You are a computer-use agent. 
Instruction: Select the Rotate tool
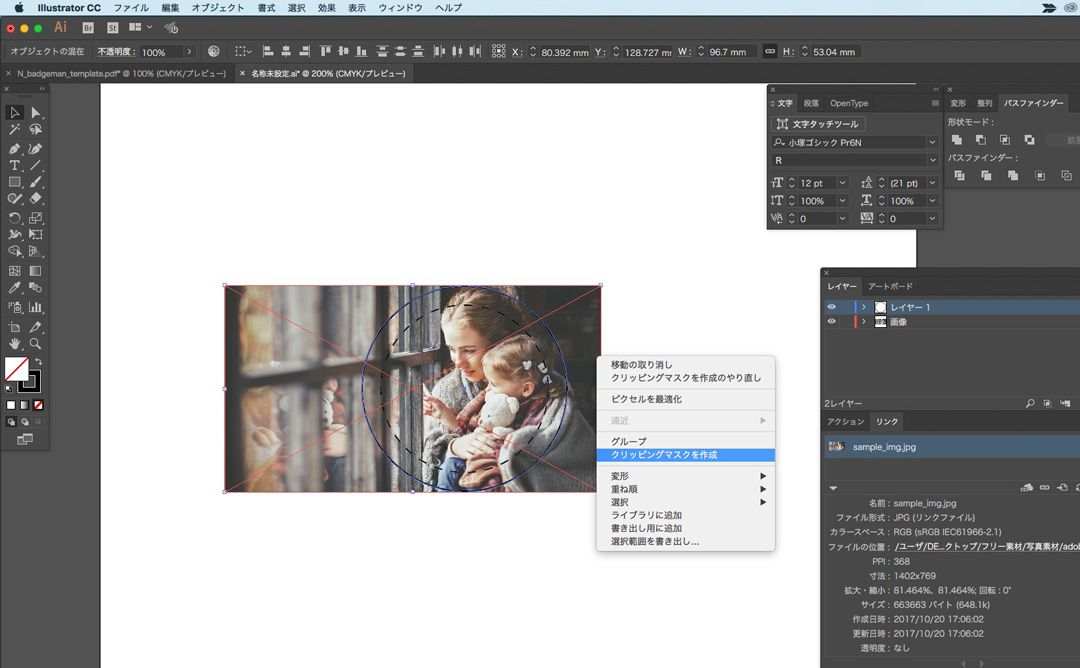coord(15,218)
